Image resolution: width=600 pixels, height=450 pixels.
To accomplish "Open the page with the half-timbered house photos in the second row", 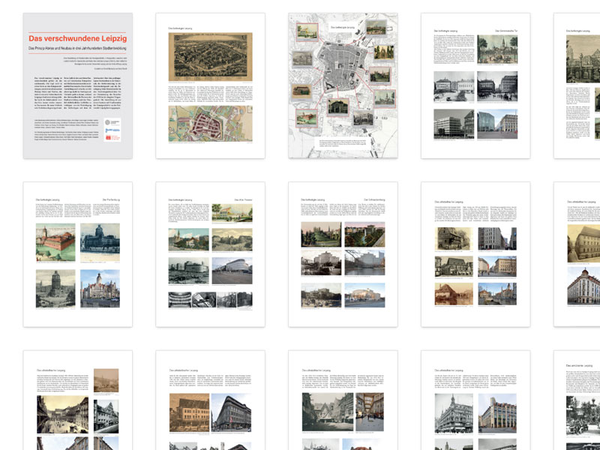I will (476, 254).
